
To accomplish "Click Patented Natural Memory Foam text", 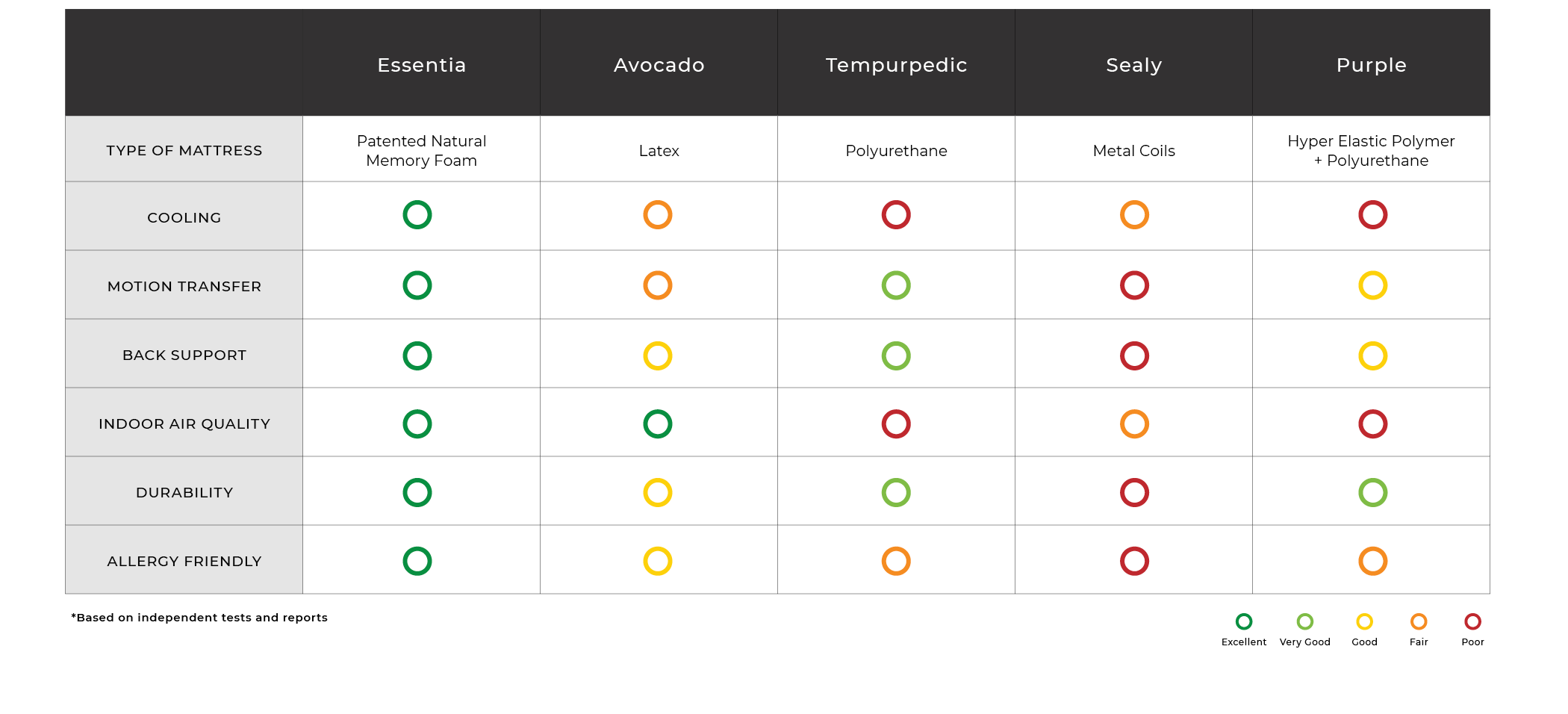I will pyautogui.click(x=421, y=151).
